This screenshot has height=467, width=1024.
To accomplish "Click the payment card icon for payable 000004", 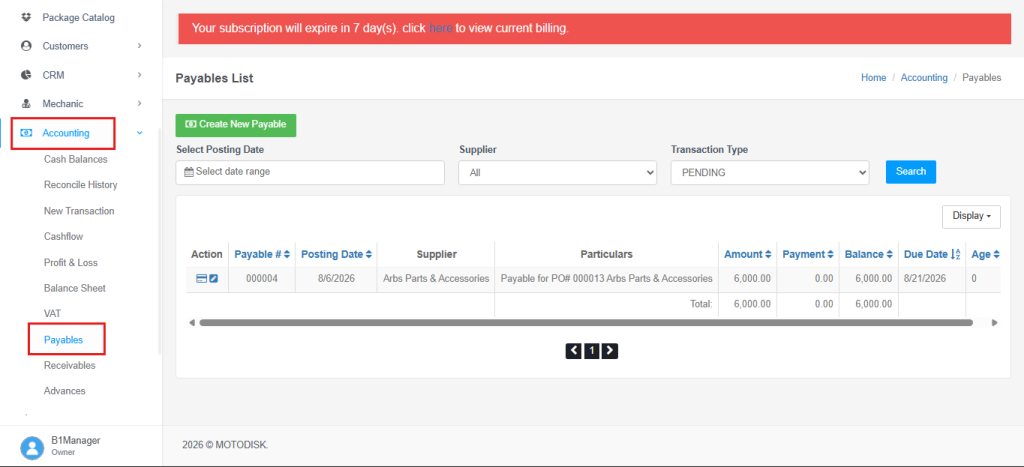I will click(x=201, y=279).
